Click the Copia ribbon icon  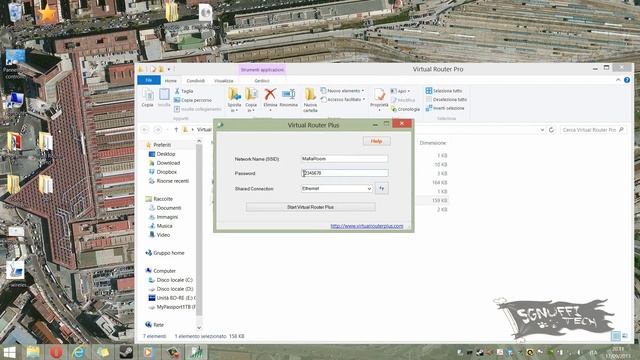tap(147, 98)
